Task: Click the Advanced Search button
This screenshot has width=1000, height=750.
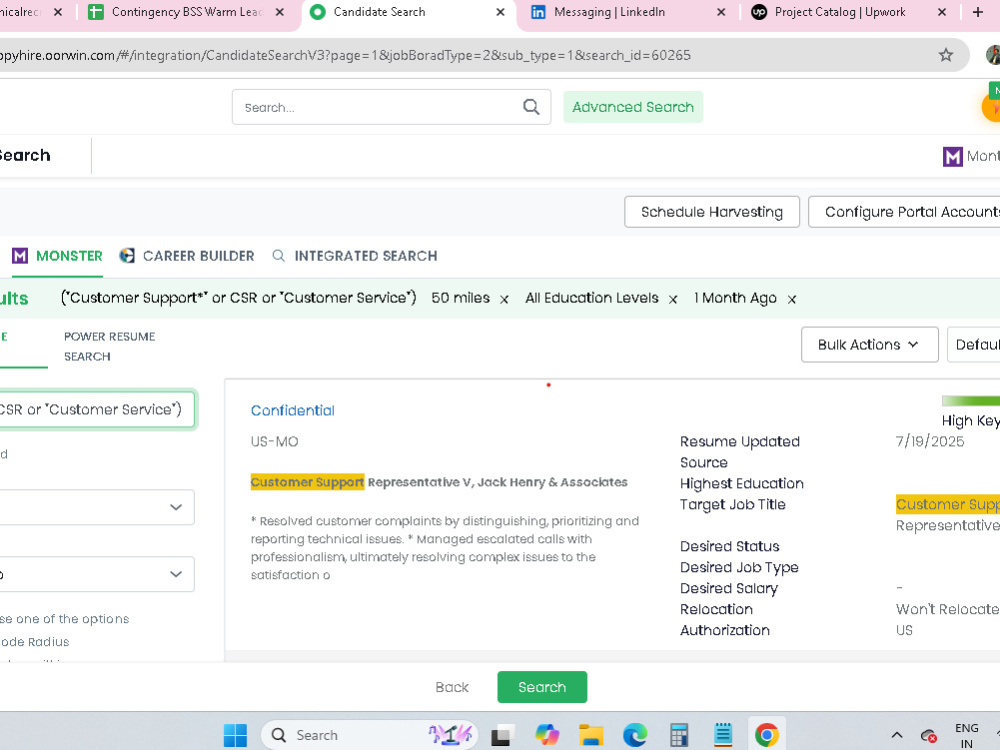Action: 633,107
